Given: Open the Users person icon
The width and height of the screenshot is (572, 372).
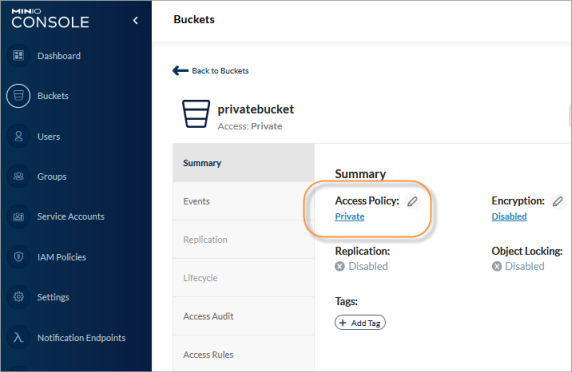Looking at the screenshot, I should click(18, 136).
